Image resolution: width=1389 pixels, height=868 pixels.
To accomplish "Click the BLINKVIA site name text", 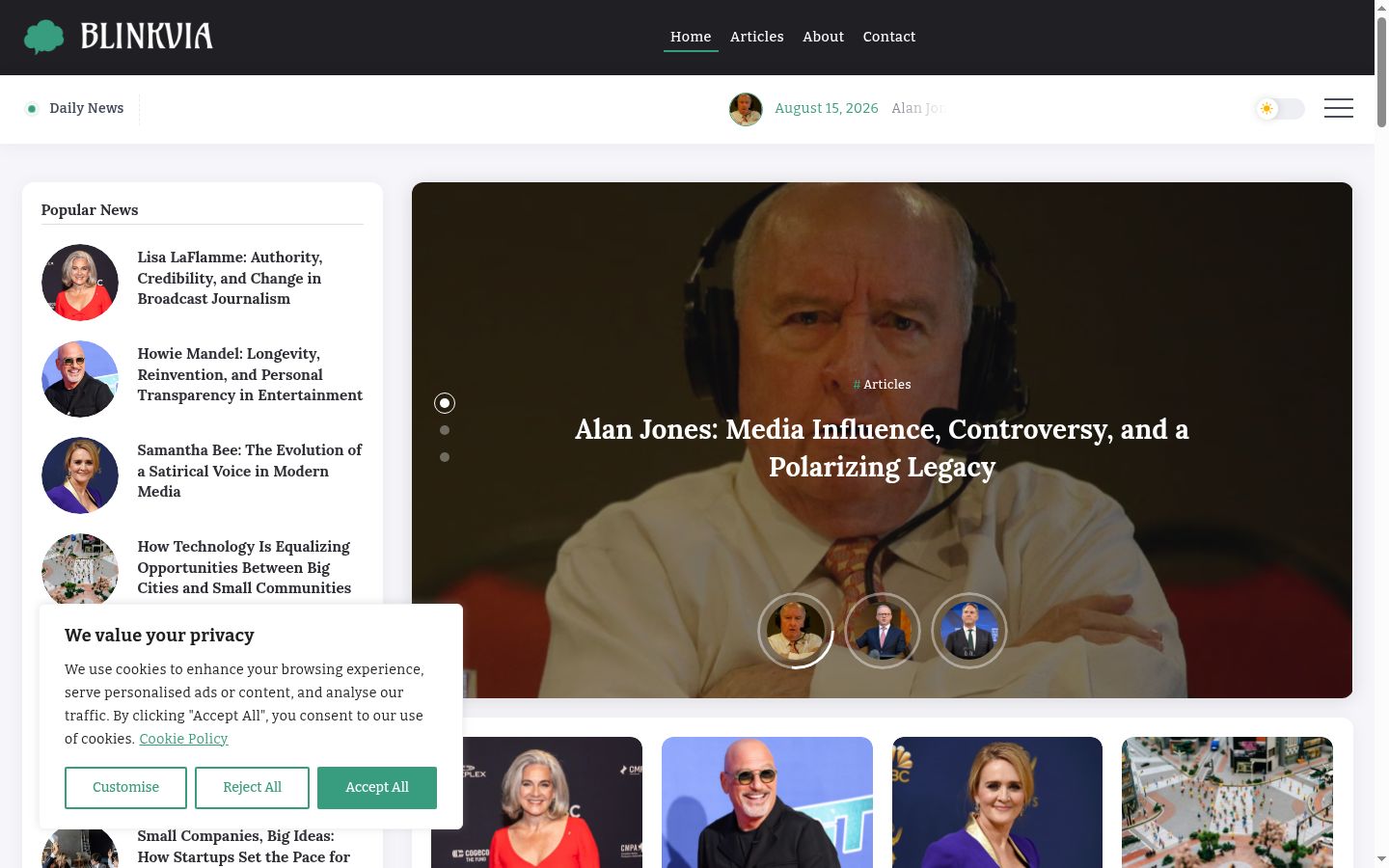I will (147, 37).
